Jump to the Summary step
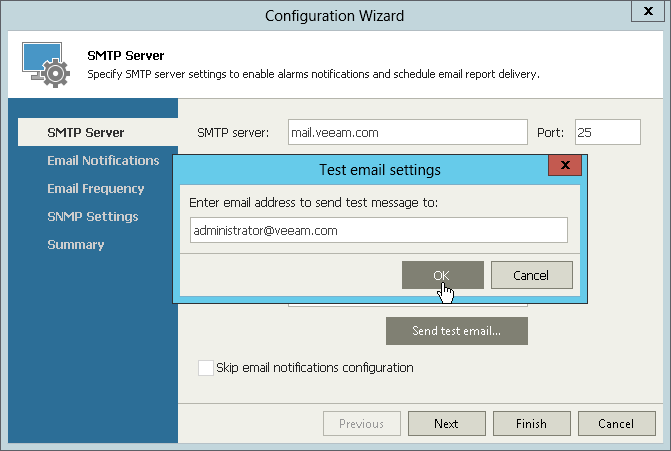Image resolution: width=671 pixels, height=451 pixels. coord(76,244)
